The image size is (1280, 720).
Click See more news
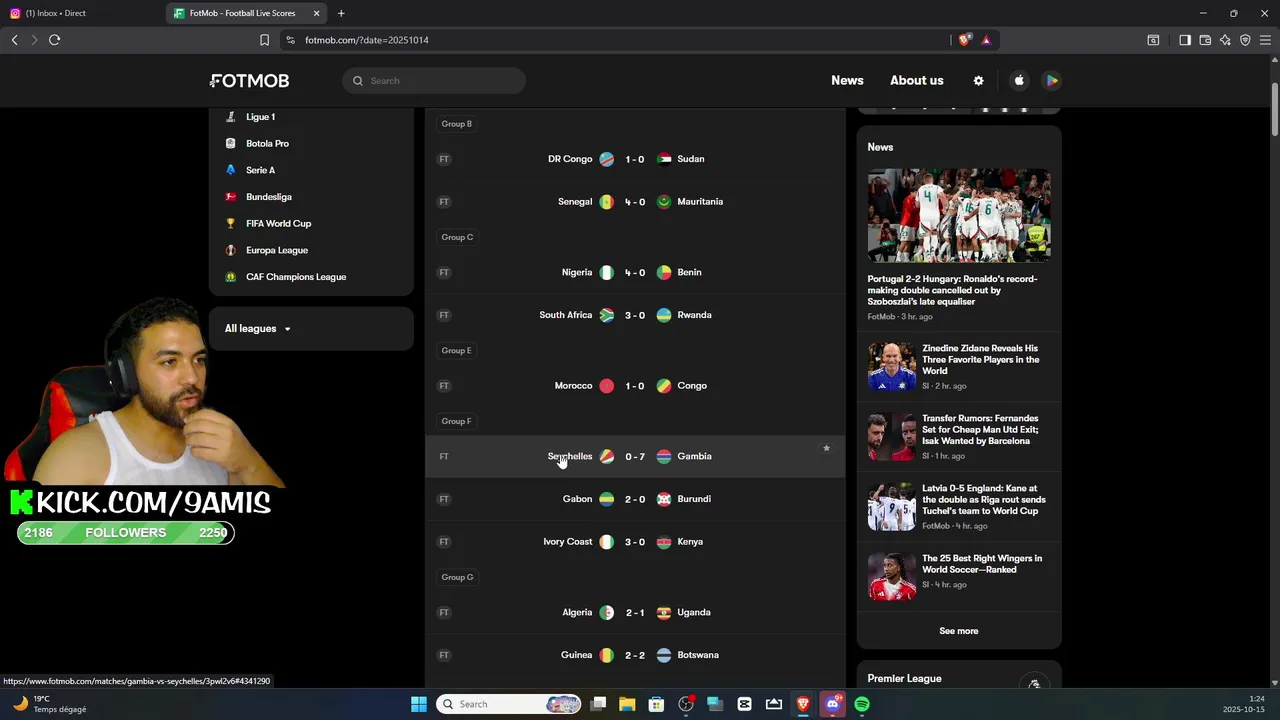pyautogui.click(x=959, y=631)
